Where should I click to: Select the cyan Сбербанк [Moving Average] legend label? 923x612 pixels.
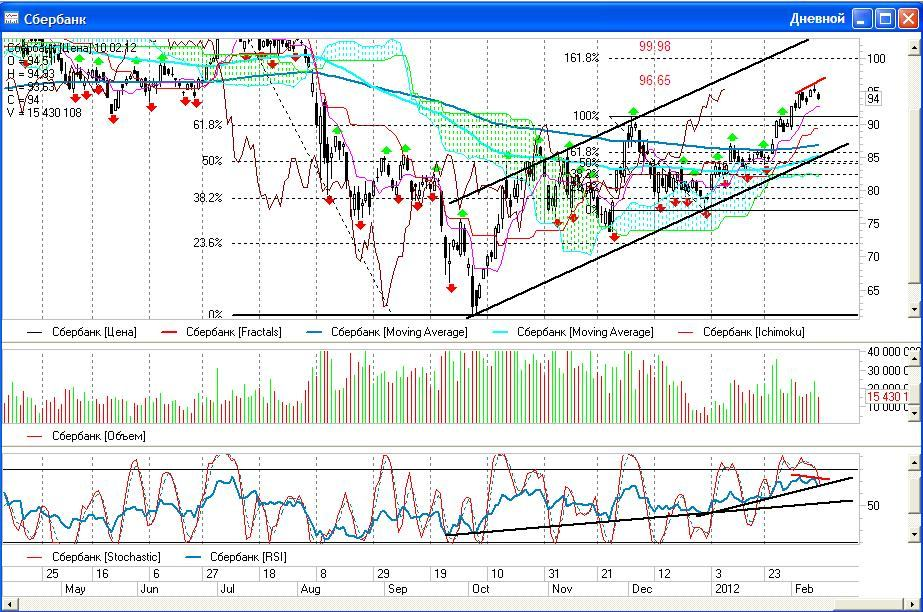click(585, 332)
